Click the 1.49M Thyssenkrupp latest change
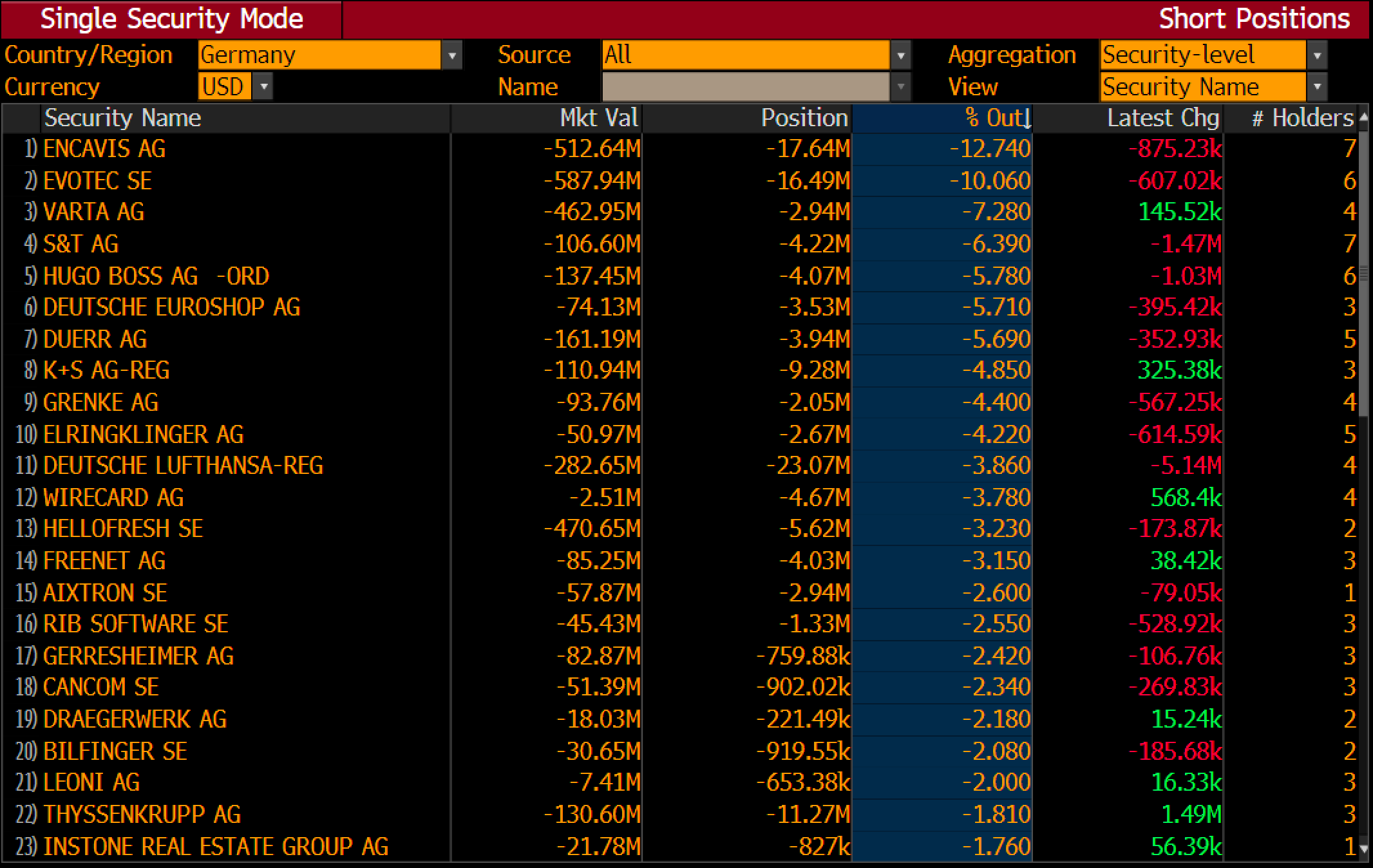 click(x=1191, y=814)
